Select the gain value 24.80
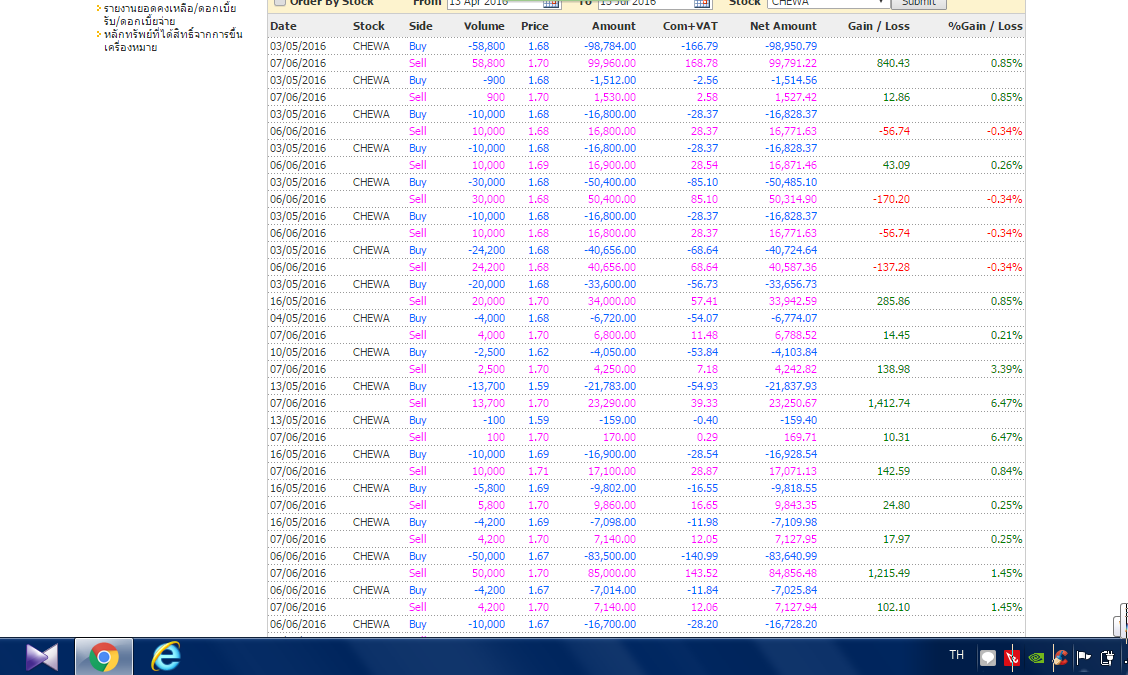This screenshot has width=1128, height=675. click(896, 505)
